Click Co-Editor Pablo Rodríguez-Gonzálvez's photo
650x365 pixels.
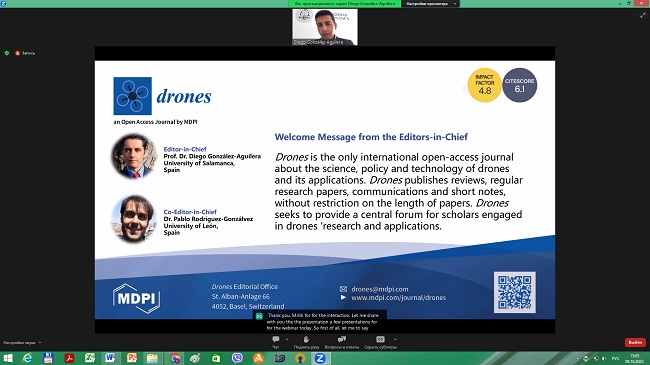pyautogui.click(x=134, y=219)
